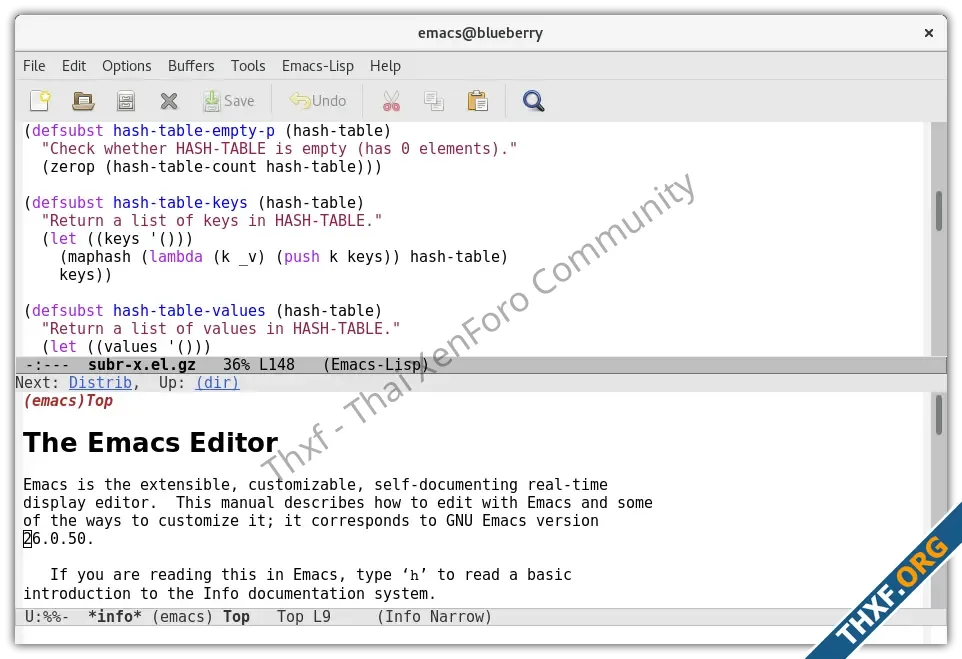This screenshot has width=962, height=659.
Task: Follow the Distrib hyperlink in the Info buffer
Action: [100, 382]
